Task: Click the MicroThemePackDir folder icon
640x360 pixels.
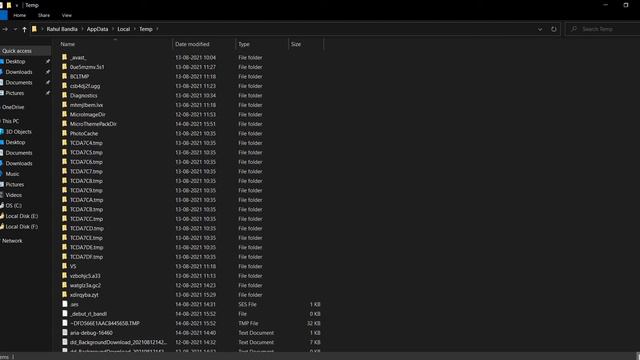Action: (64, 124)
